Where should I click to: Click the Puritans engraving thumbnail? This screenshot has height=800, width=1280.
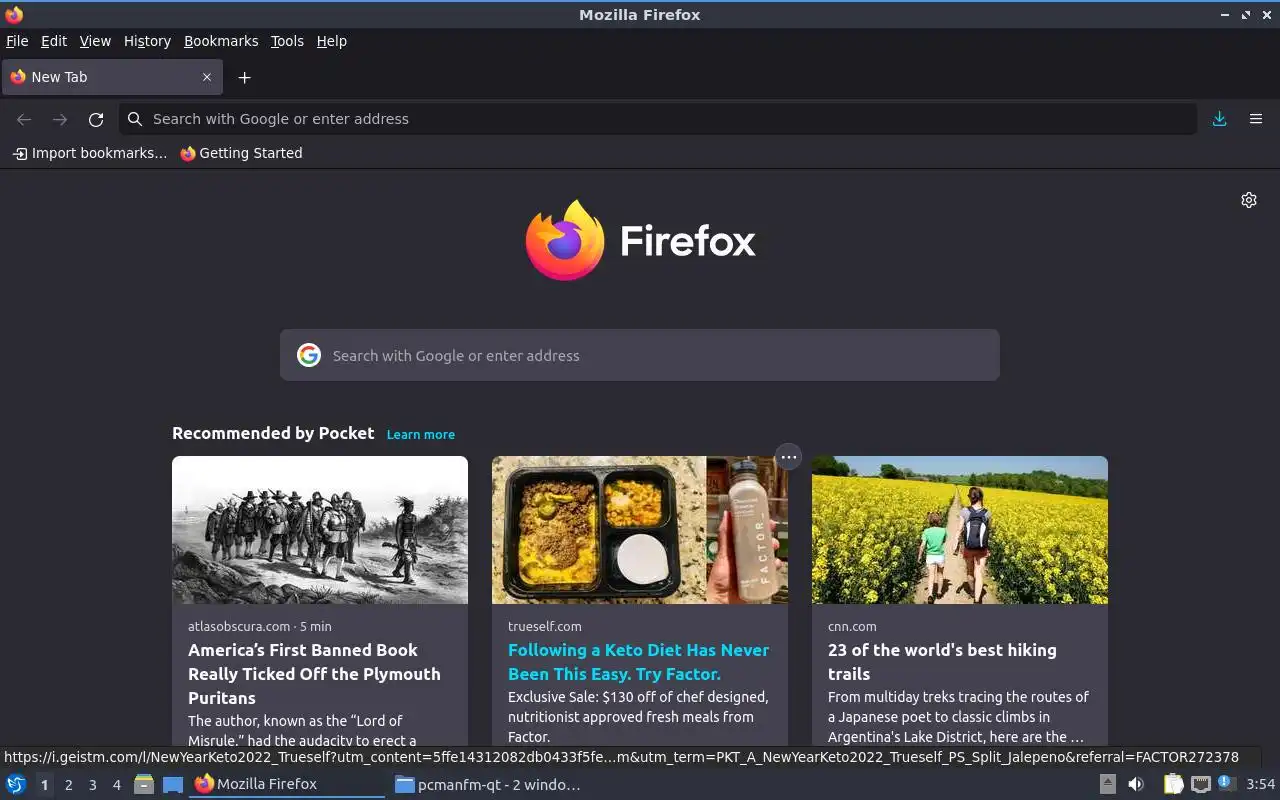[320, 530]
